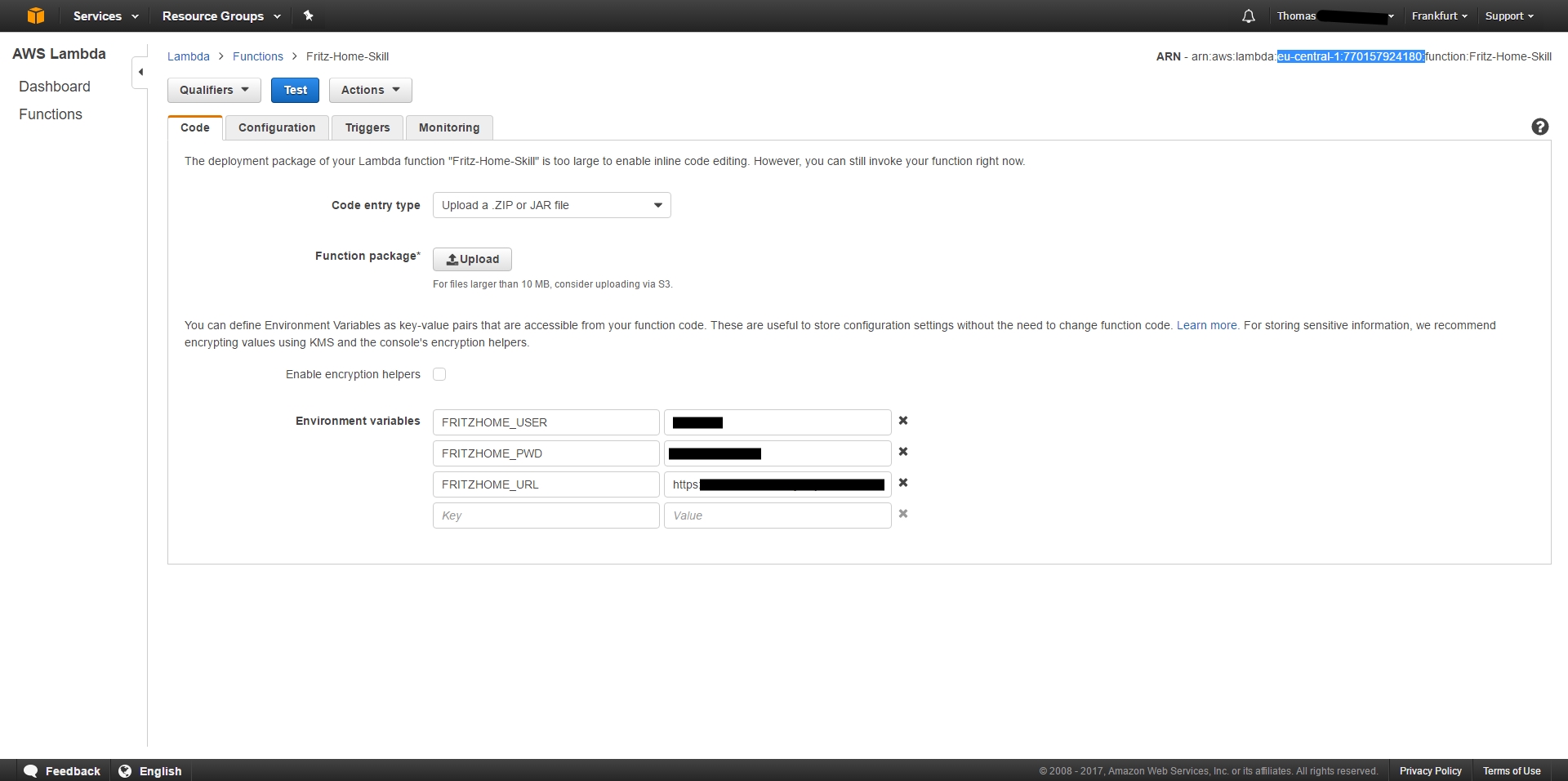
Task: Click the globe icon next to English
Action: point(125,770)
